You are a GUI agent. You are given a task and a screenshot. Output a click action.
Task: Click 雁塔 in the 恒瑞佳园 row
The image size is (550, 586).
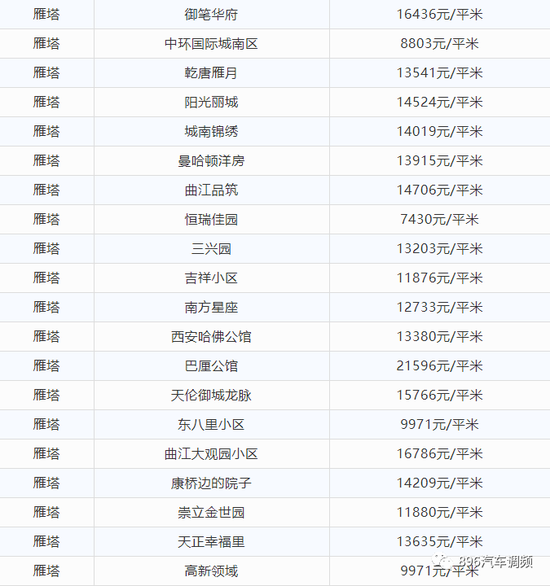pos(46,219)
